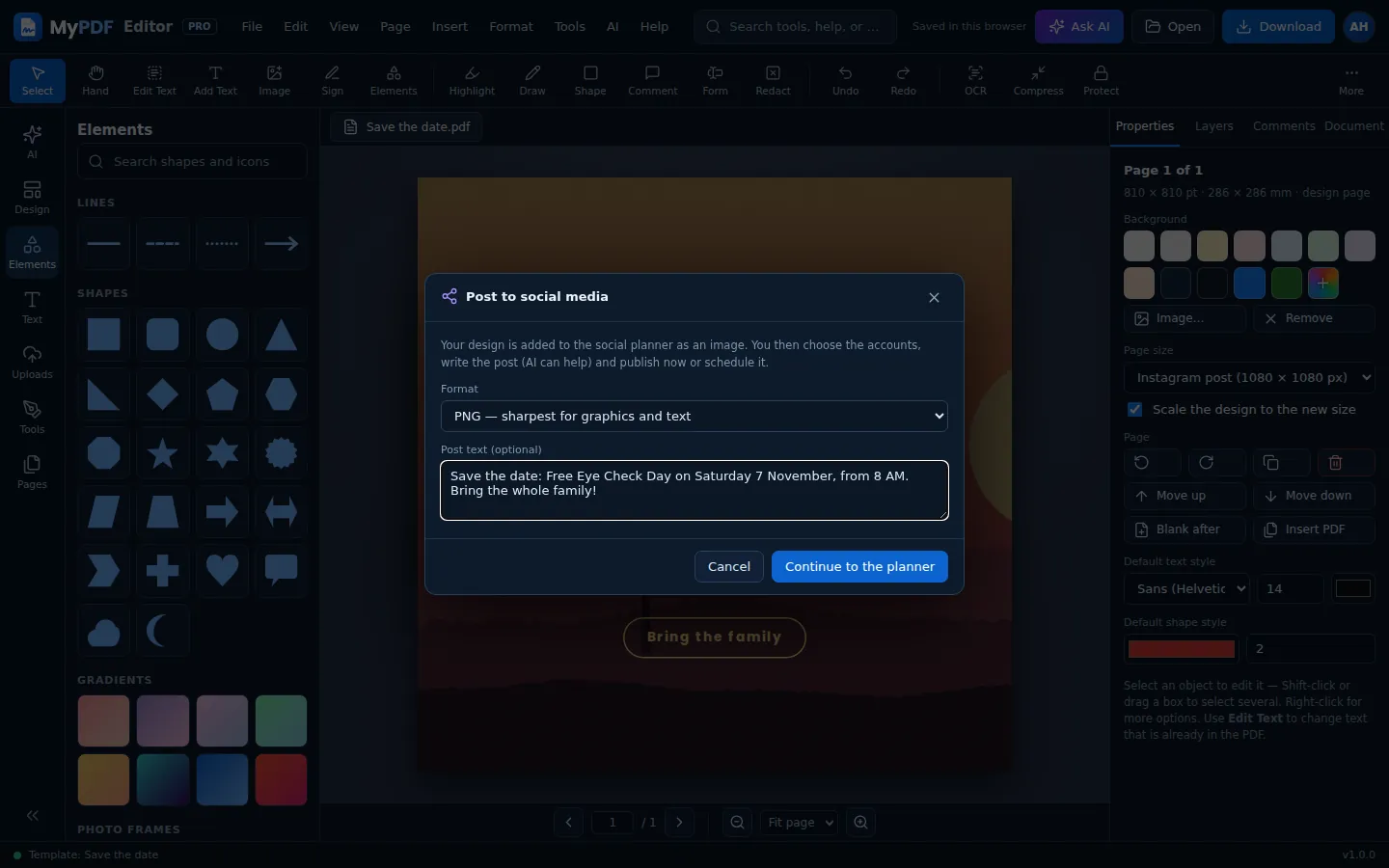Insert the five-point star shape
1389x868 pixels.
tap(163, 453)
